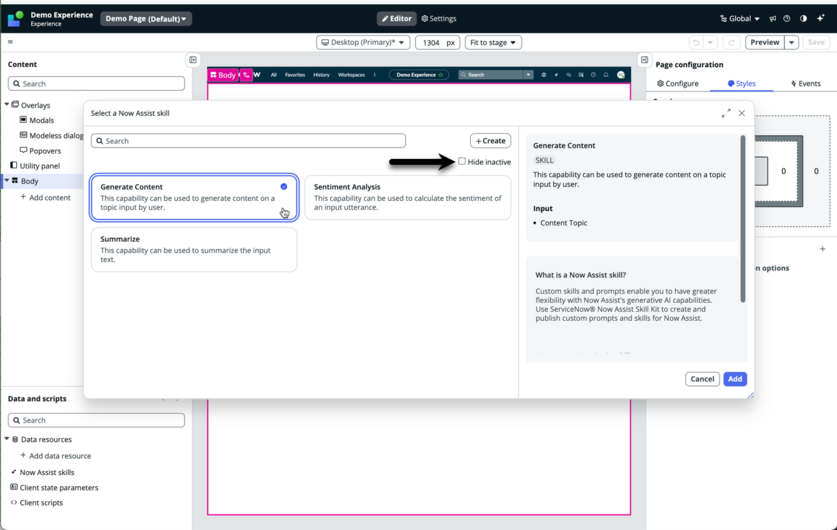
Task: Click the Preview button
Action: (765, 43)
